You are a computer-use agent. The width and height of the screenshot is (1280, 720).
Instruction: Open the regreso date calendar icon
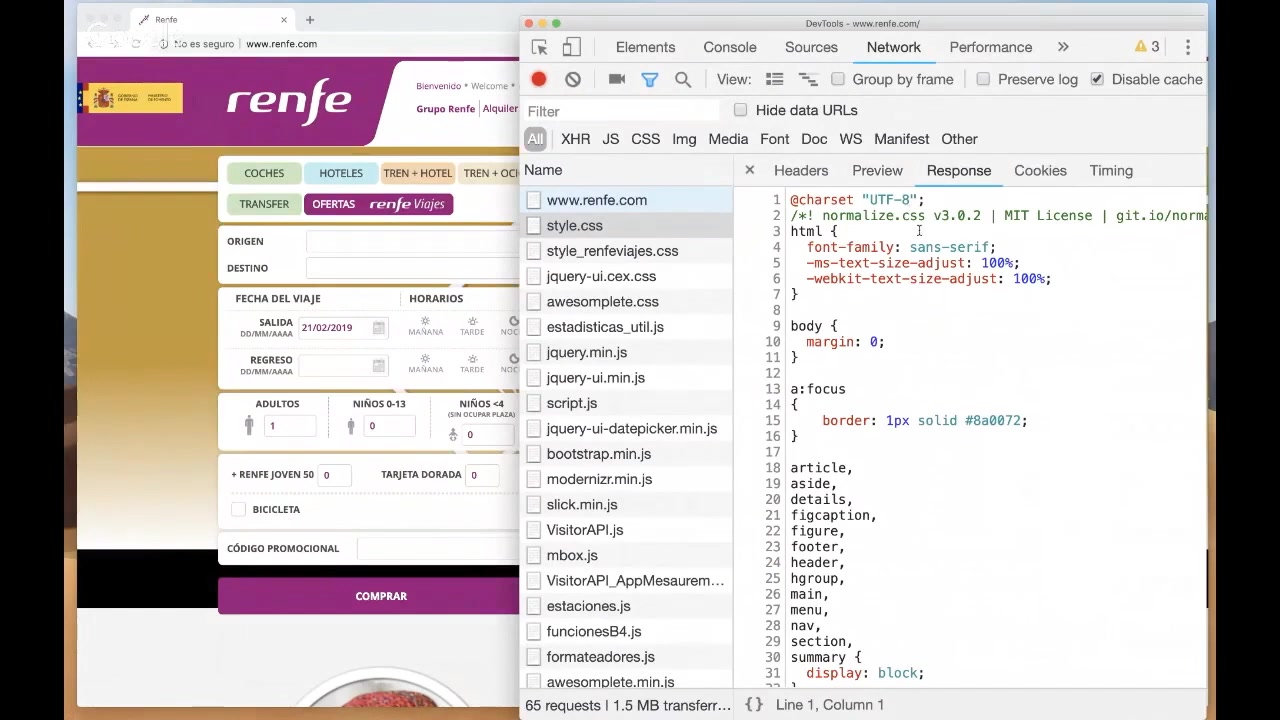pos(379,365)
